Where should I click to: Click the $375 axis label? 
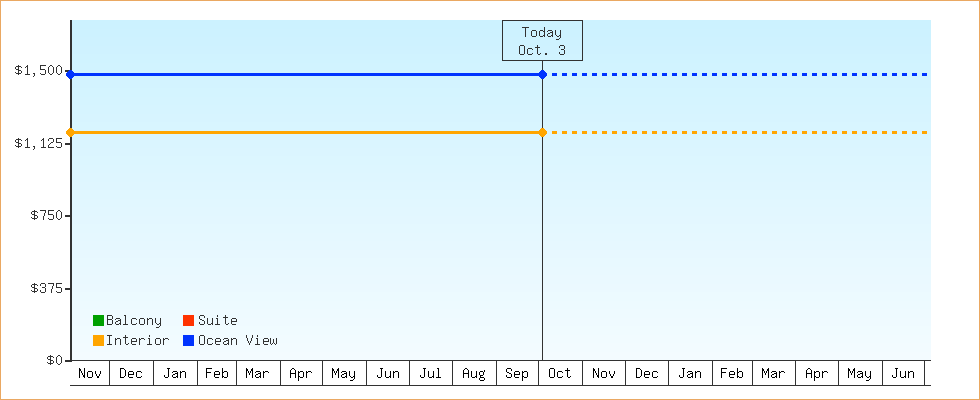pyautogui.click(x=45, y=288)
